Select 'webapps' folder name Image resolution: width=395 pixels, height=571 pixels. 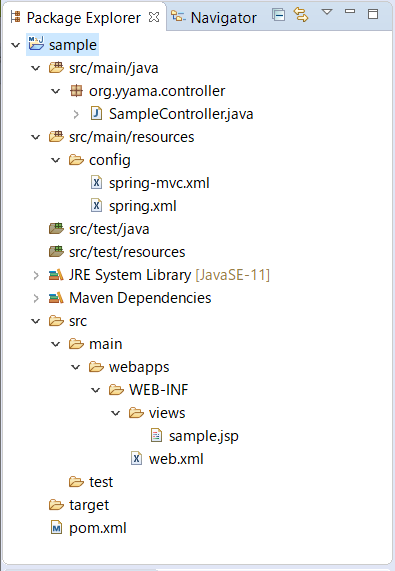point(139,367)
